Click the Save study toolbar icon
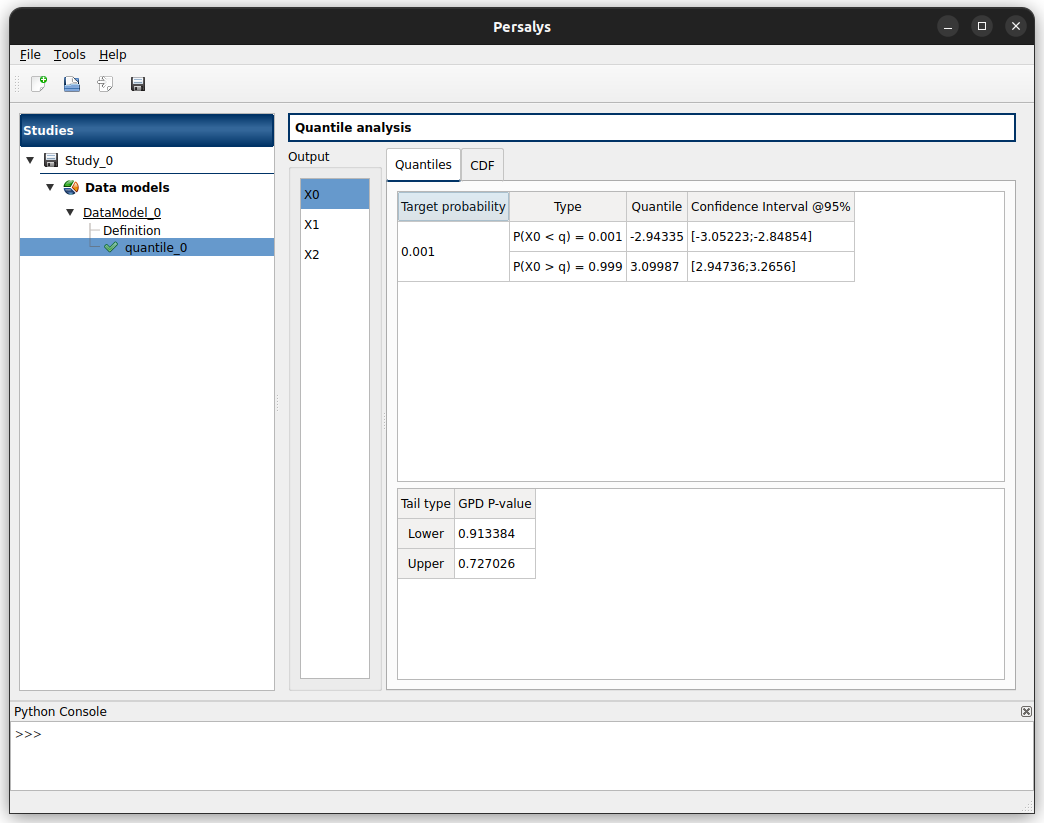 [x=138, y=84]
